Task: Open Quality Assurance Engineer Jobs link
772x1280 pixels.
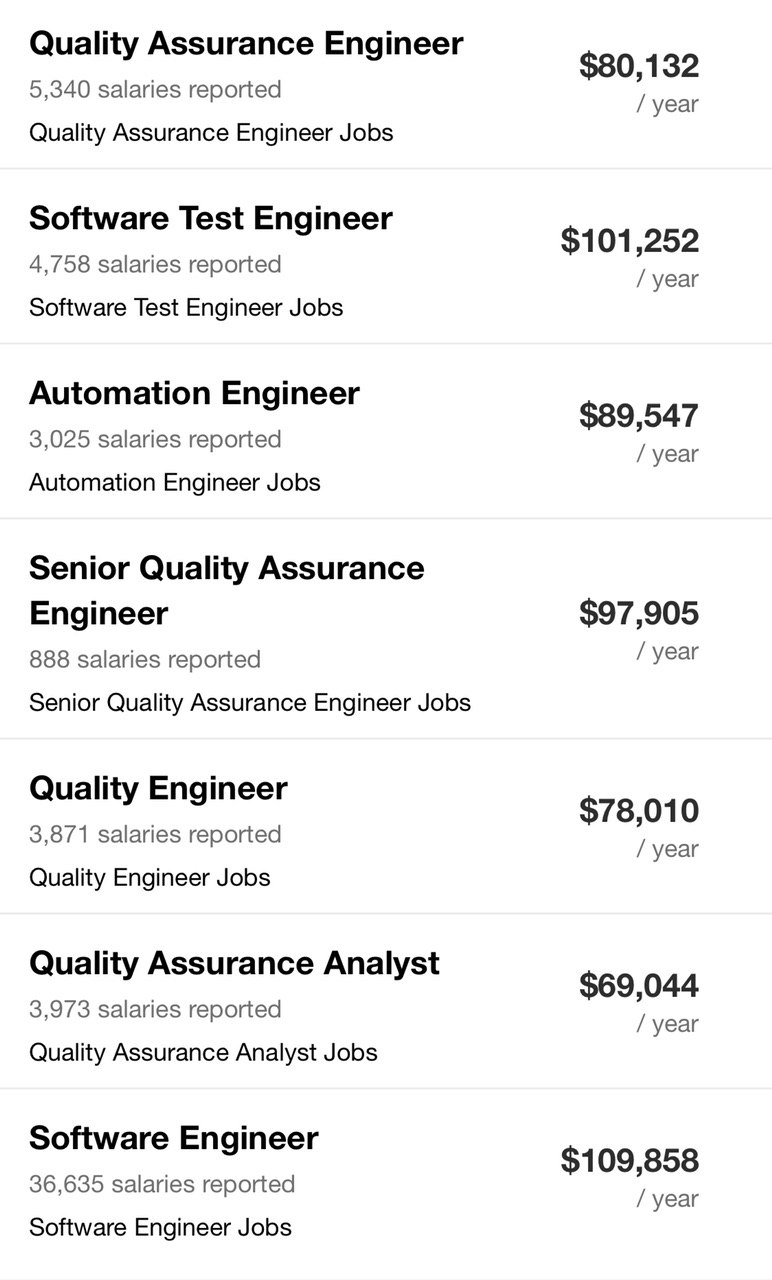Action: click(x=211, y=132)
